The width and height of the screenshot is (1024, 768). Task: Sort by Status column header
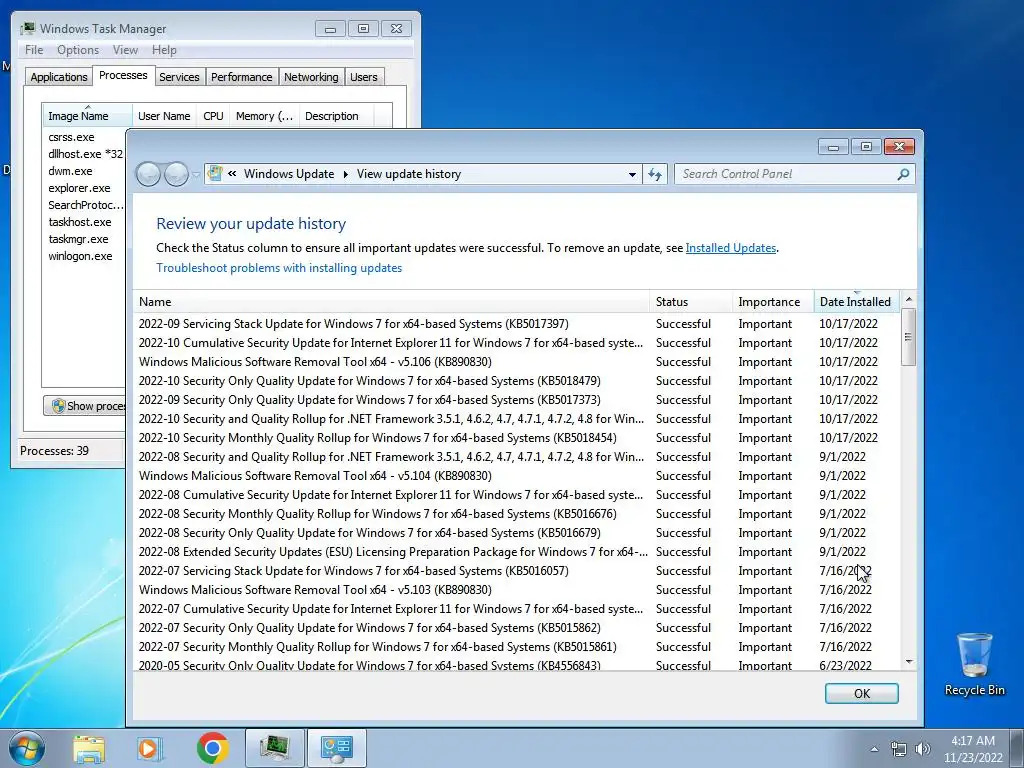691,302
